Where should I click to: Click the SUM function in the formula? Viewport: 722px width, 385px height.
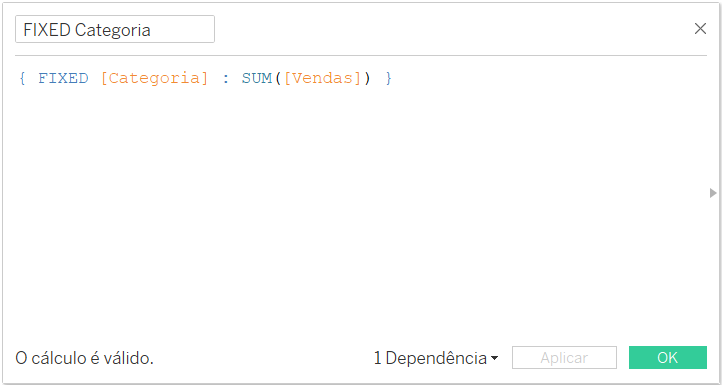(257, 79)
